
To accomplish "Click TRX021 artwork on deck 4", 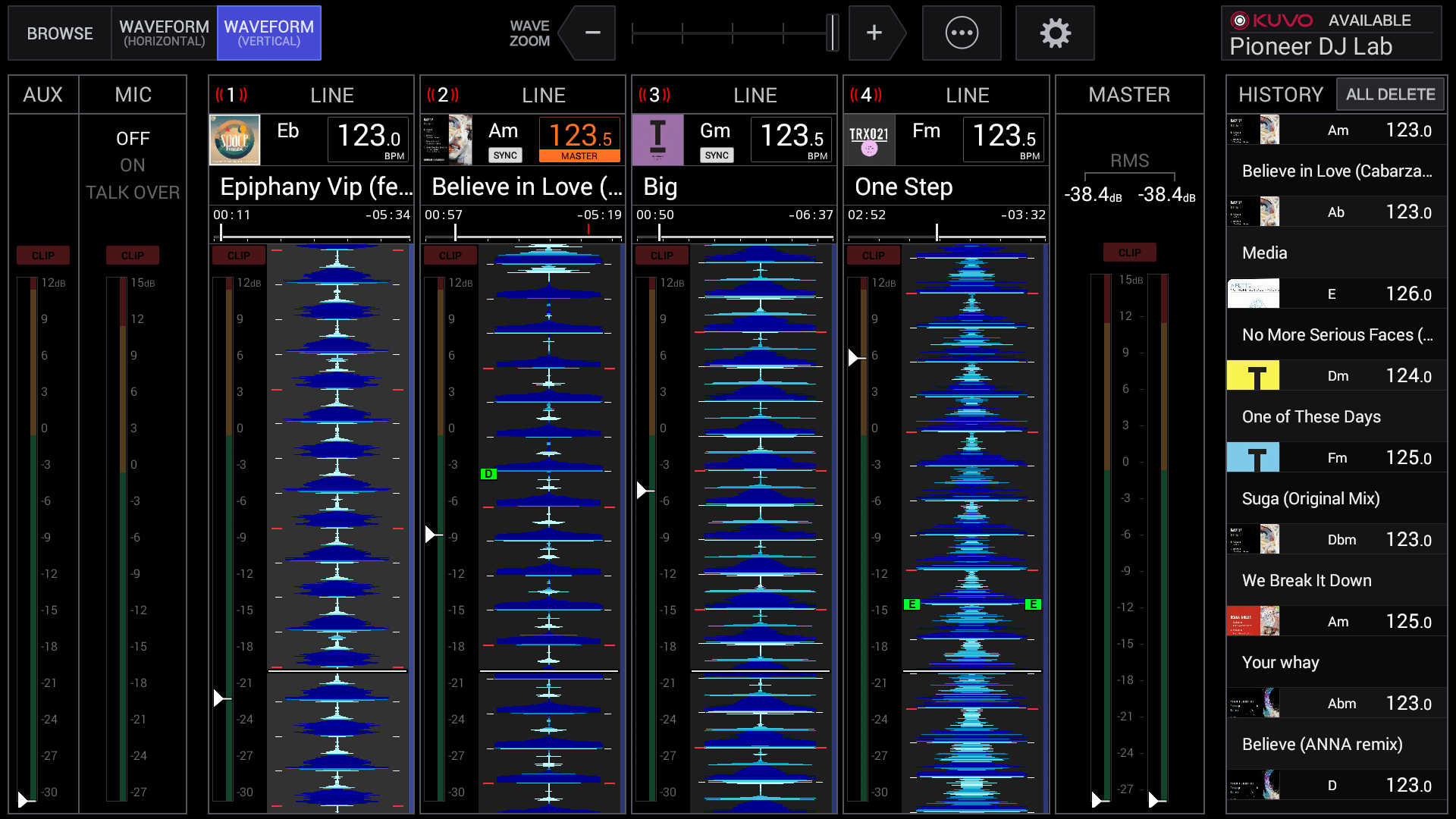I will [869, 140].
